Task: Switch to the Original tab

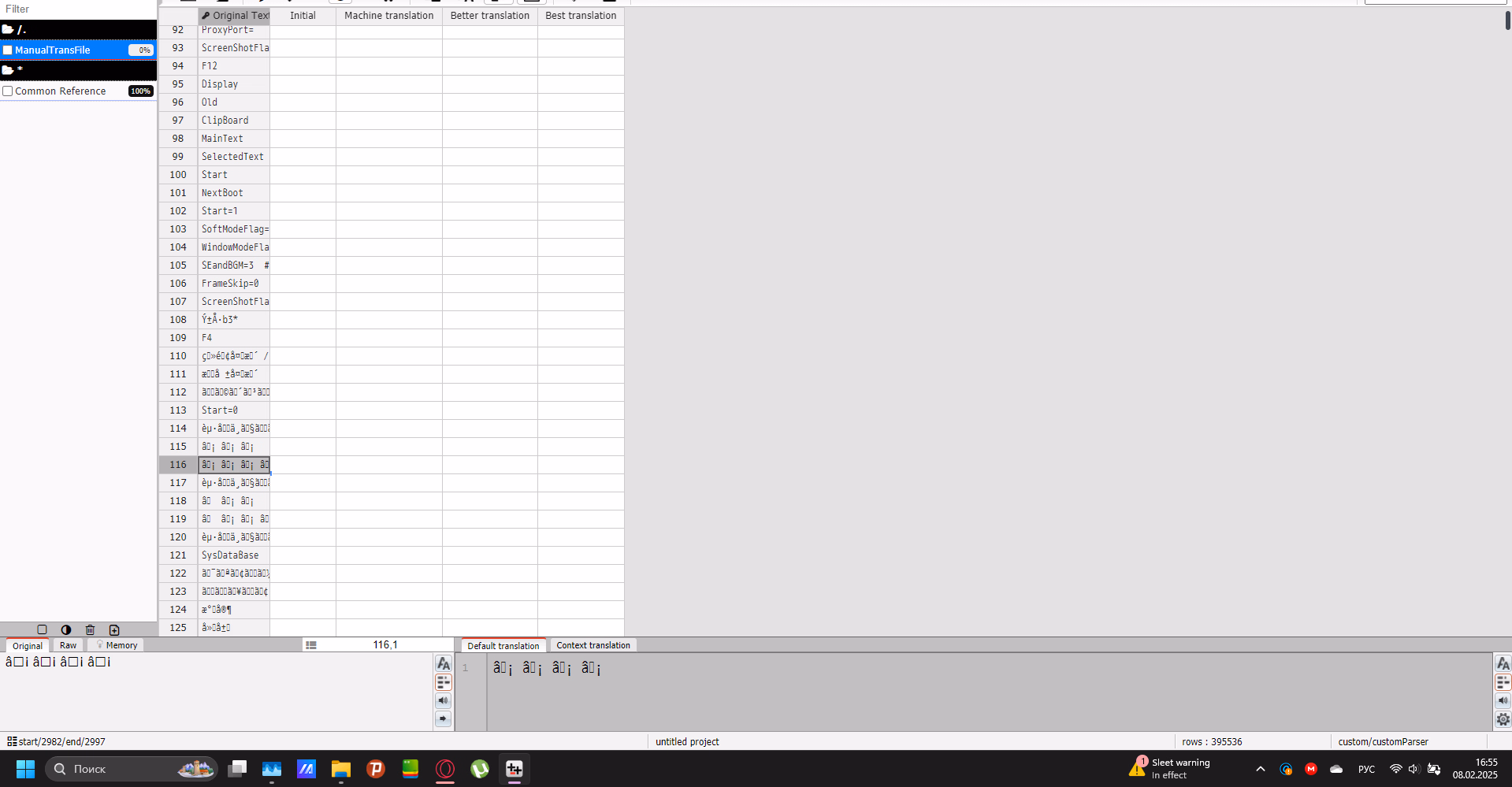Action: click(28, 645)
